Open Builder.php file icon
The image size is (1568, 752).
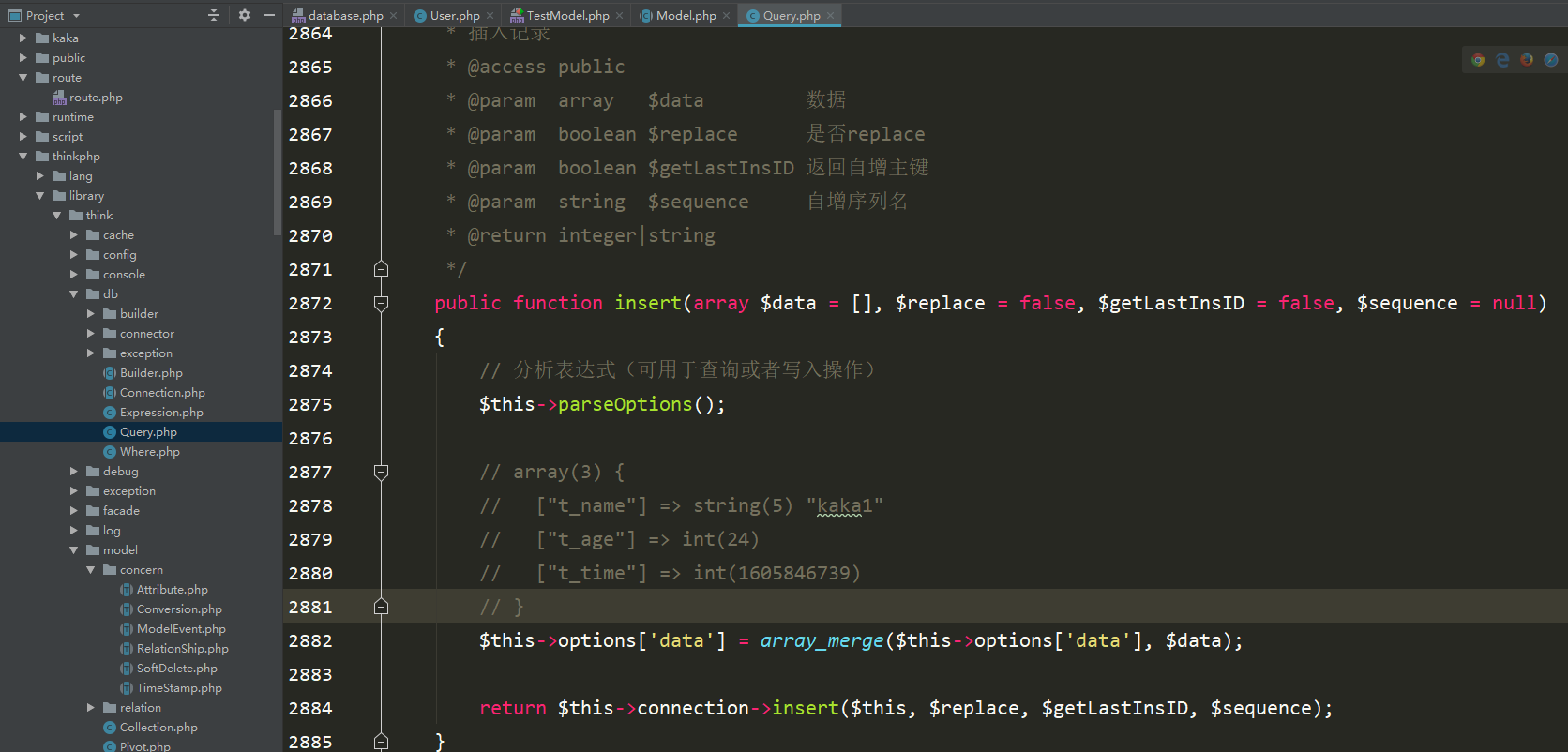(110, 373)
